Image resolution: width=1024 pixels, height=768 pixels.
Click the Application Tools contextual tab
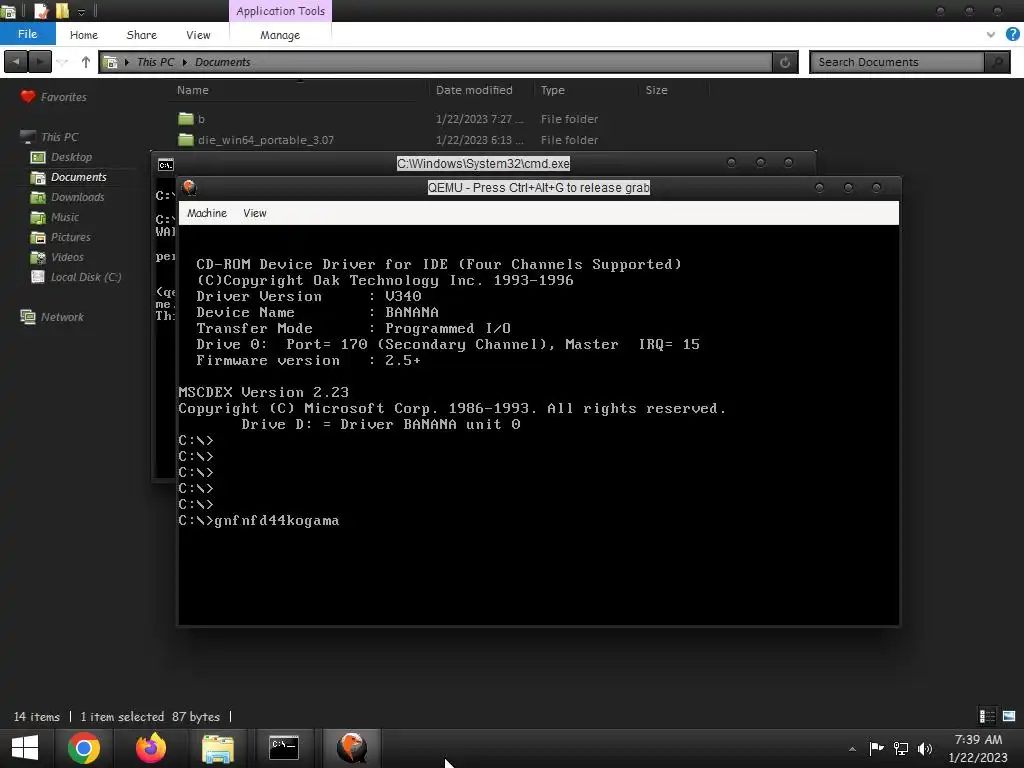[x=280, y=11]
